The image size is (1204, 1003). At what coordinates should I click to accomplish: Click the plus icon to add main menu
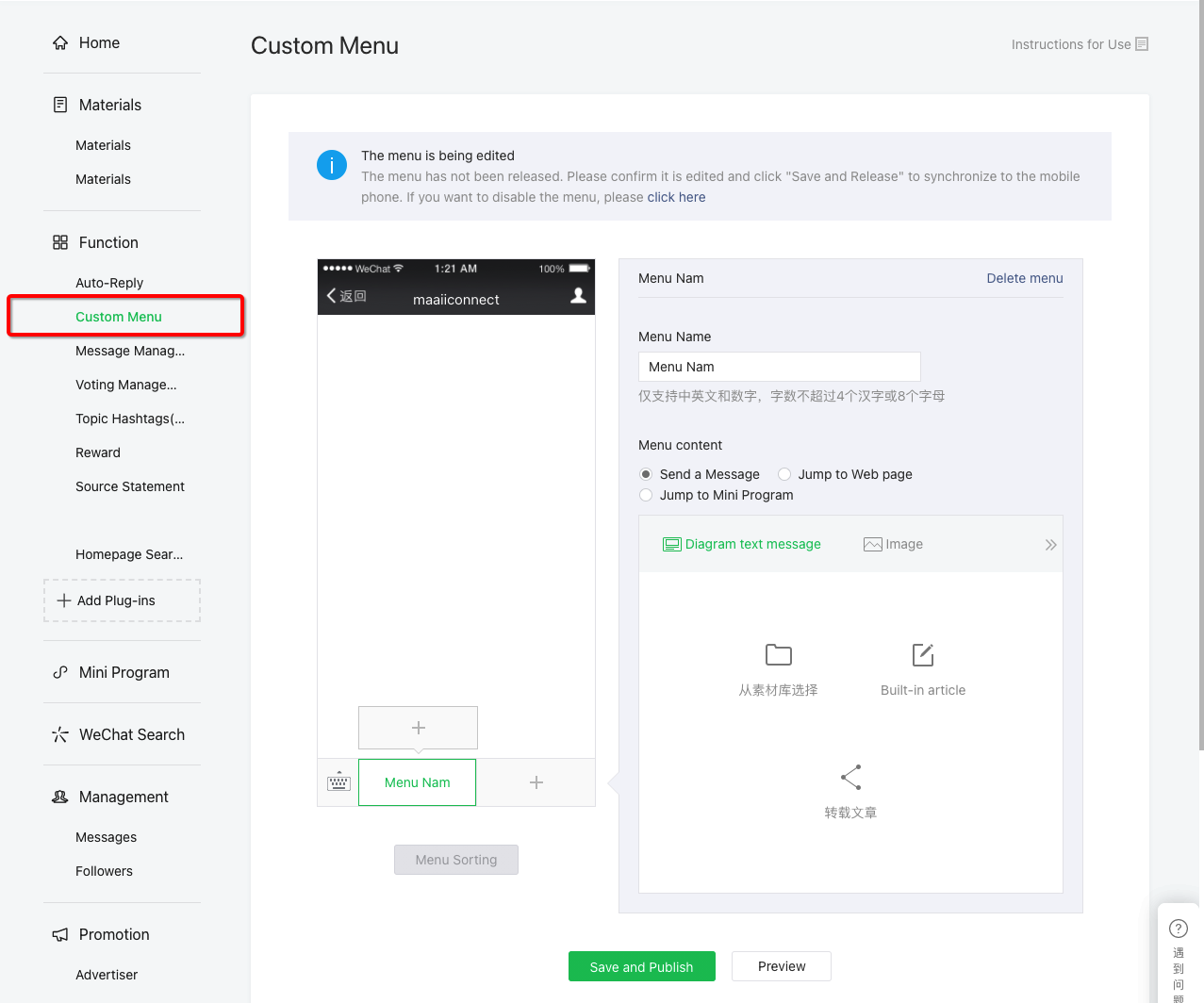tap(536, 782)
